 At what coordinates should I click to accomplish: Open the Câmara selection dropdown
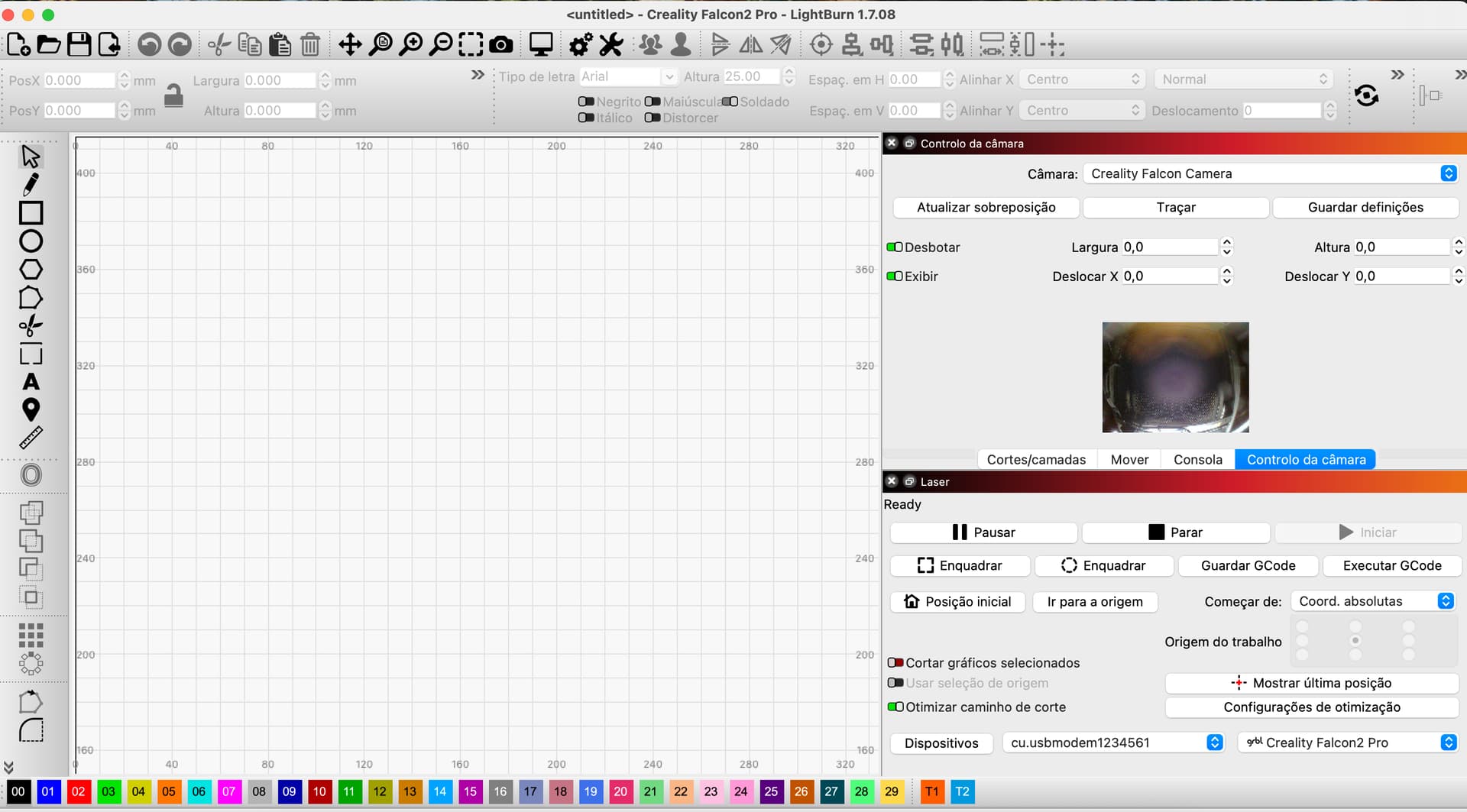[1272, 174]
